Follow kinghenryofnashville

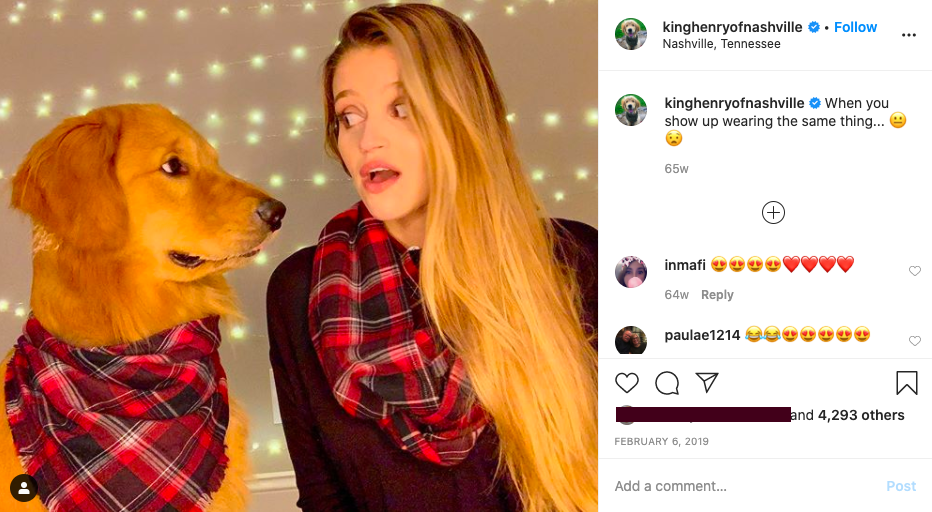pyautogui.click(x=855, y=27)
